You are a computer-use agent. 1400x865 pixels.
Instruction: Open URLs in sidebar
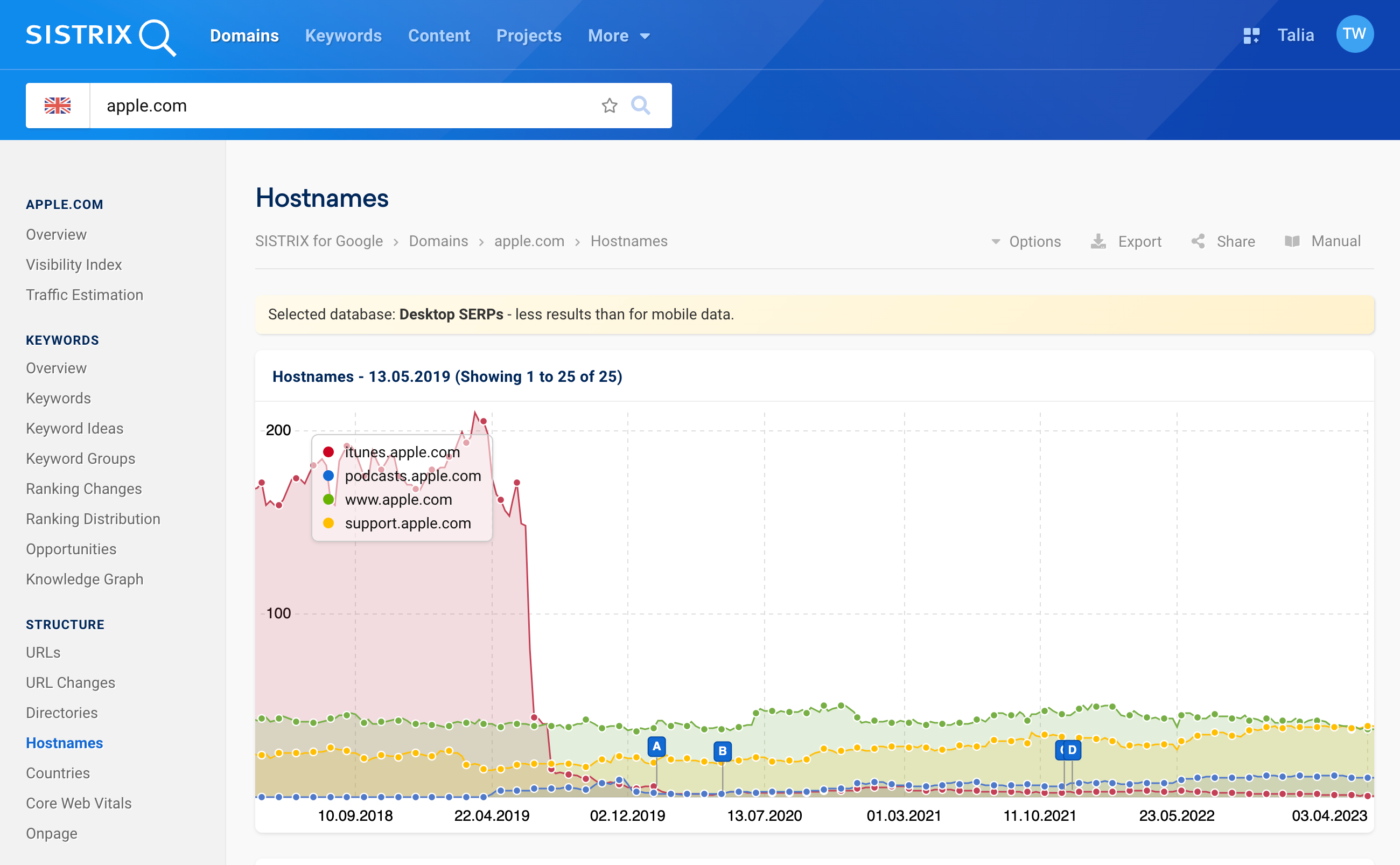(x=43, y=652)
